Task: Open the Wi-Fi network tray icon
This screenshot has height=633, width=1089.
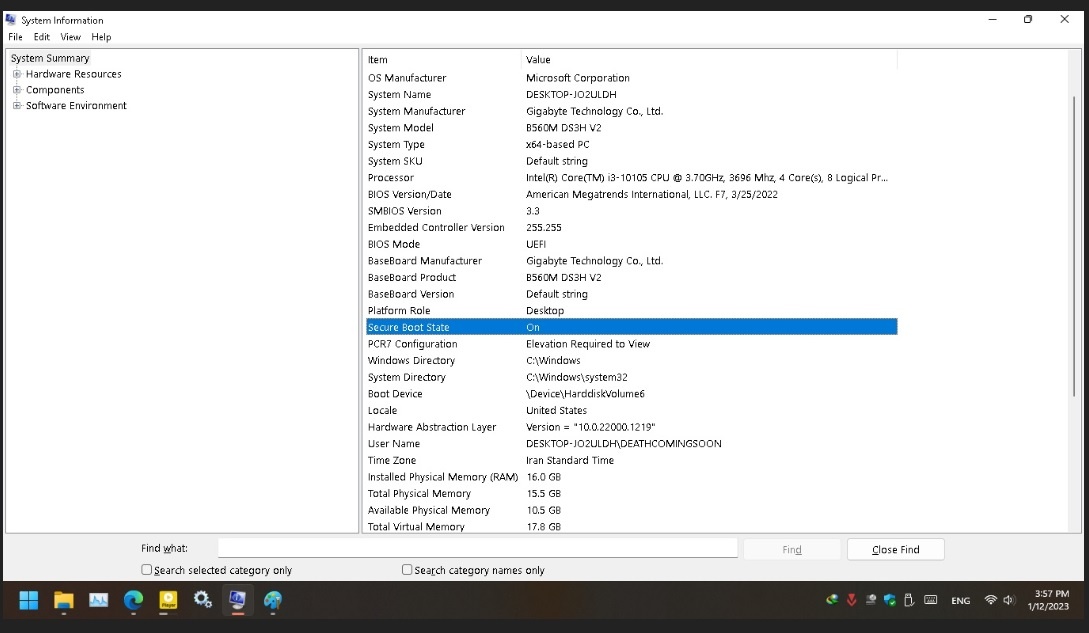Action: pyautogui.click(x=990, y=600)
